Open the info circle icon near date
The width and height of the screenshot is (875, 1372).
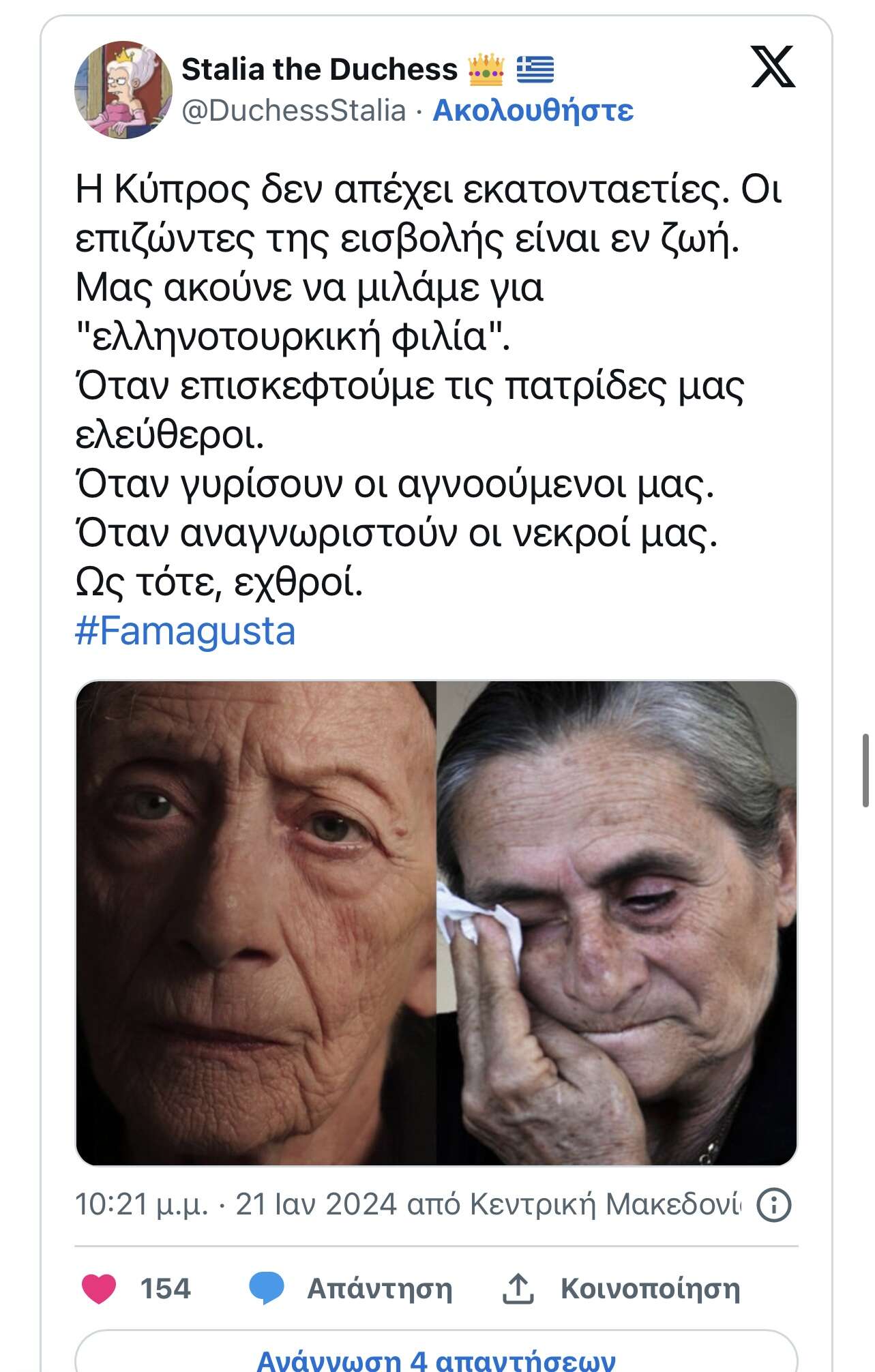pyautogui.click(x=774, y=1205)
